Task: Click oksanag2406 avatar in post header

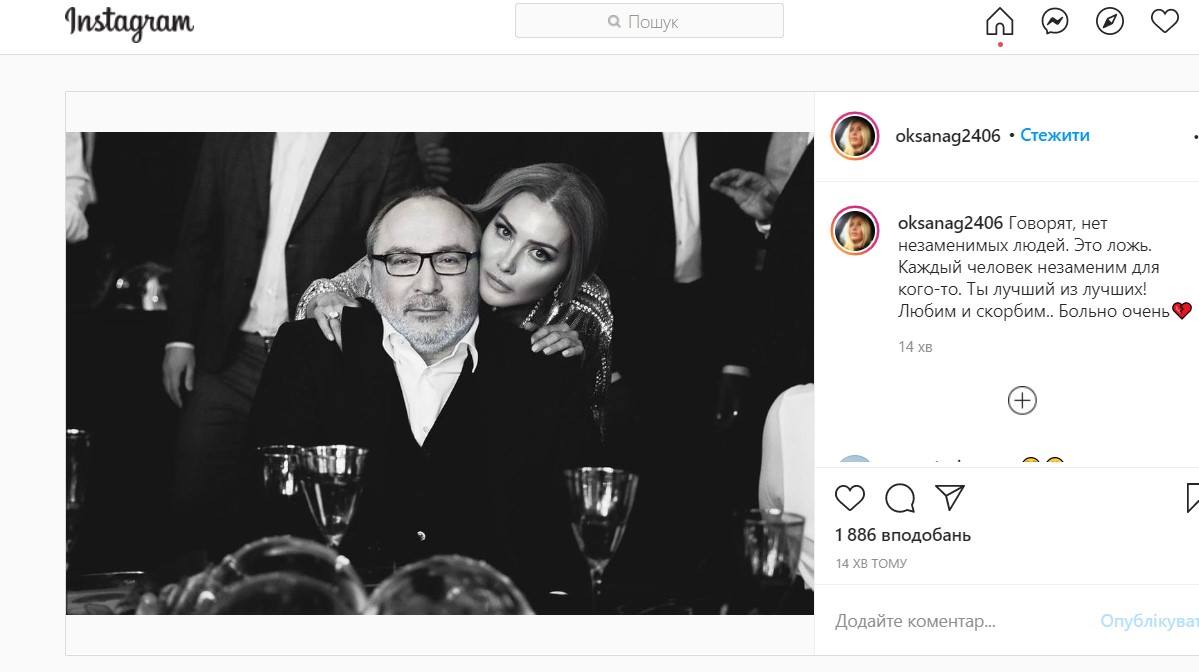Action: pyautogui.click(x=855, y=136)
